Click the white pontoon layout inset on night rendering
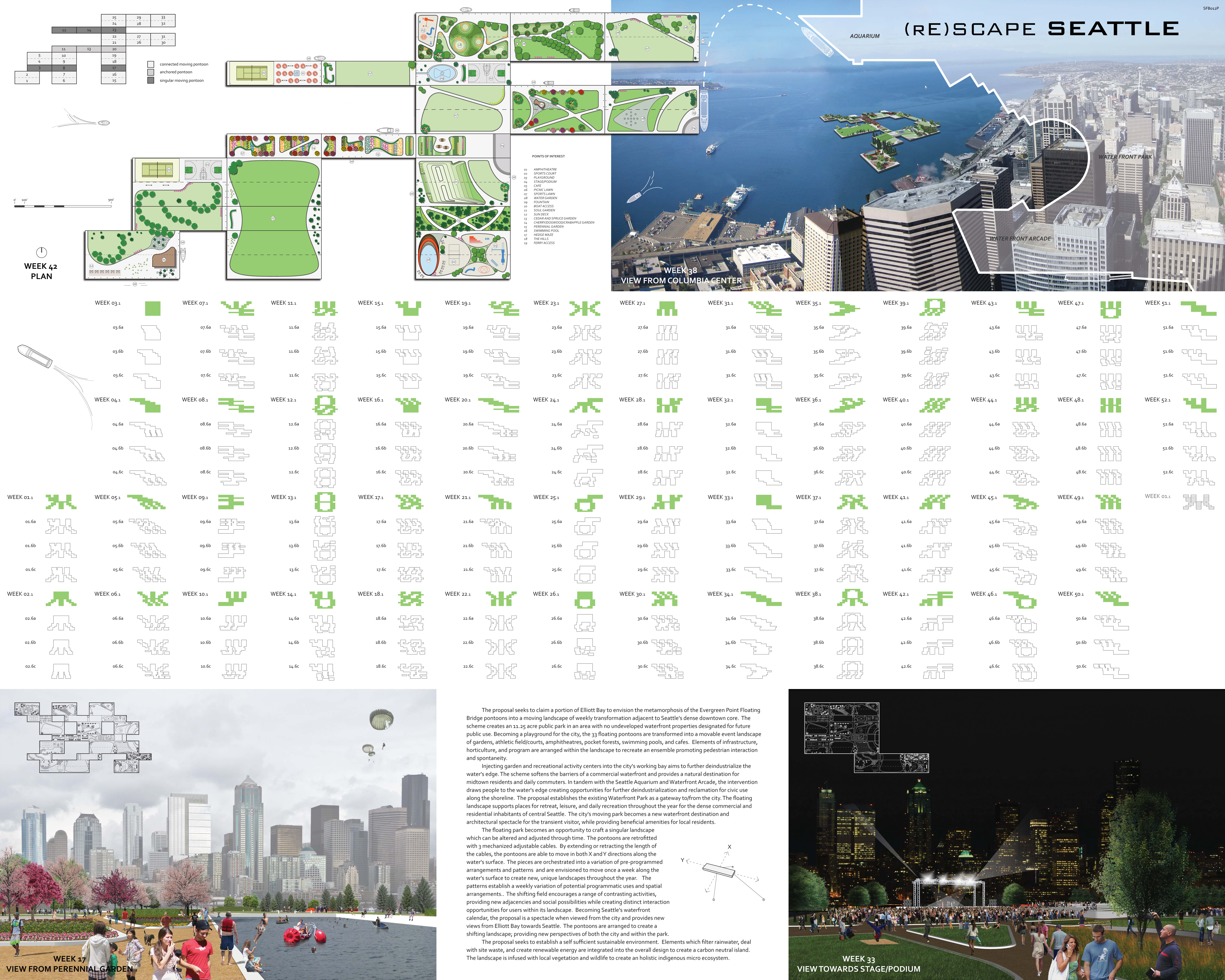Screen dimensions: 1225x980 (866, 737)
